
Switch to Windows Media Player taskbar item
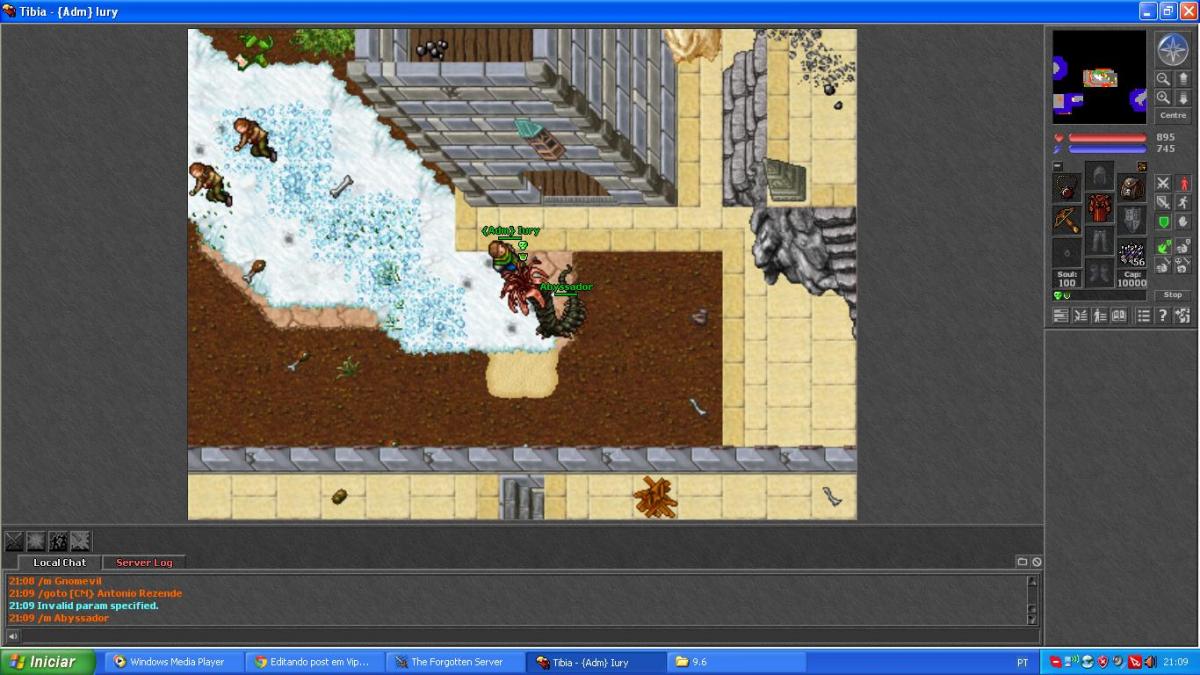[x=174, y=662]
